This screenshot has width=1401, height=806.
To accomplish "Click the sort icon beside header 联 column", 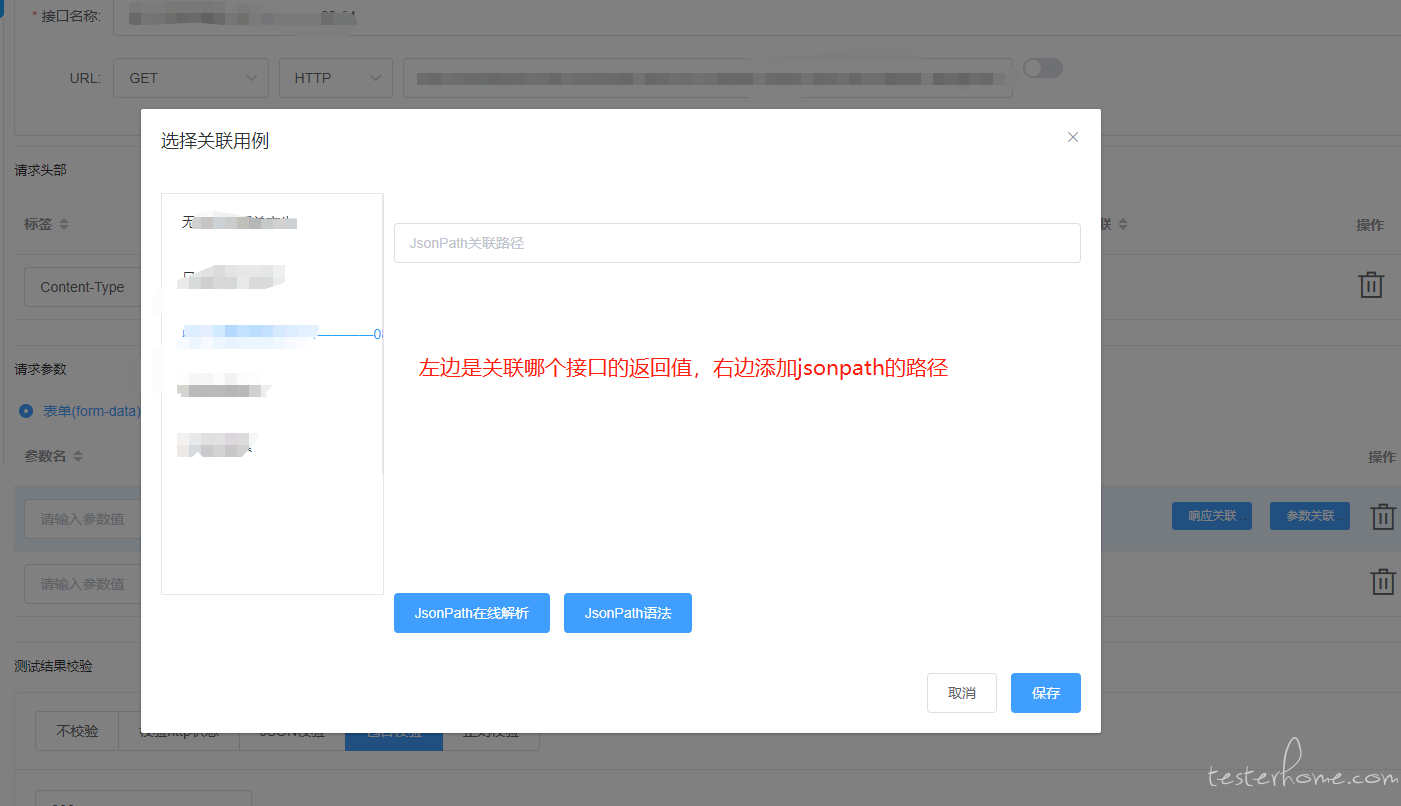I will 1122,225.
